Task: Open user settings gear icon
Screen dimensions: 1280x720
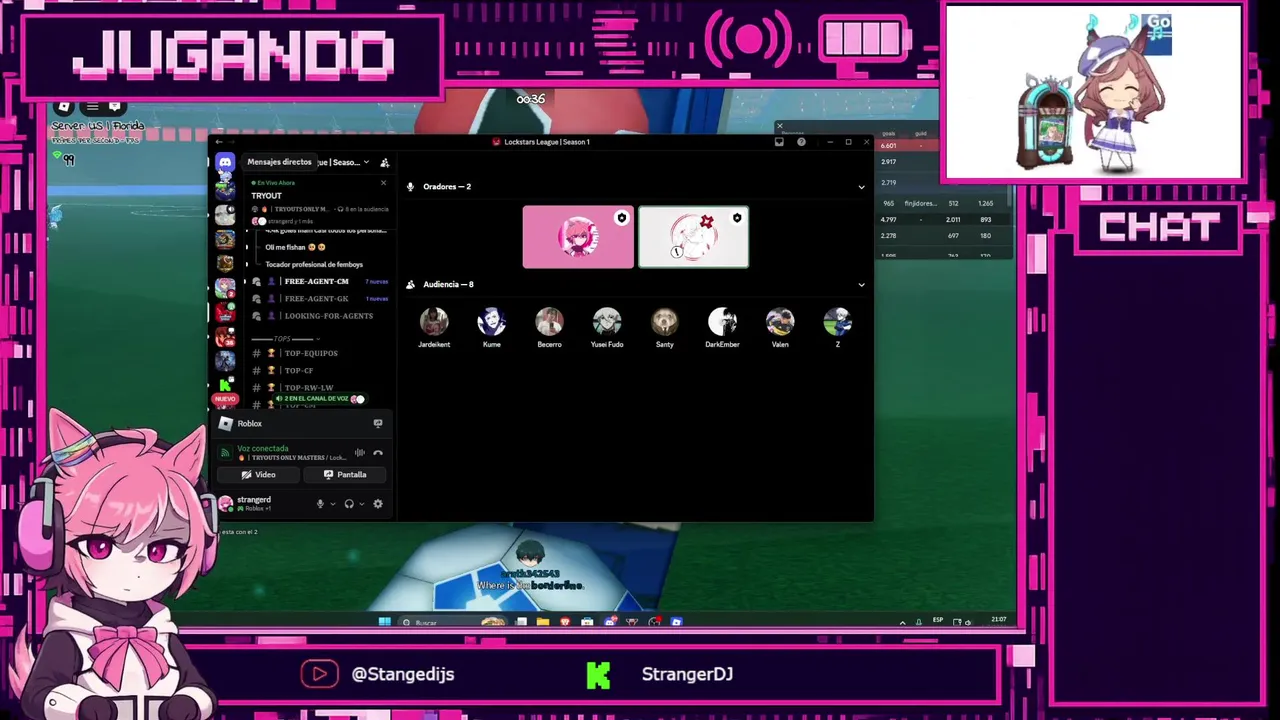Action: click(378, 504)
